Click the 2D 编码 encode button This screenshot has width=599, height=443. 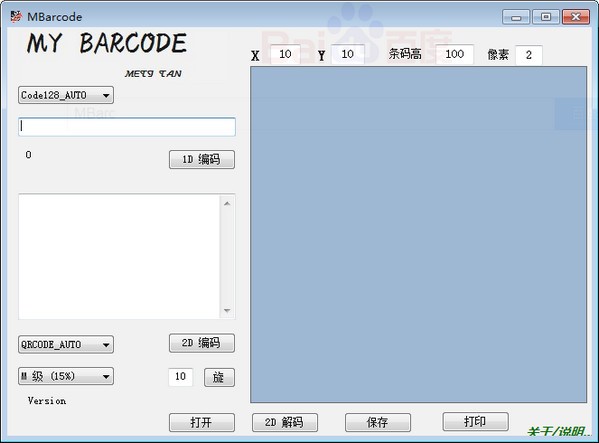[x=202, y=343]
